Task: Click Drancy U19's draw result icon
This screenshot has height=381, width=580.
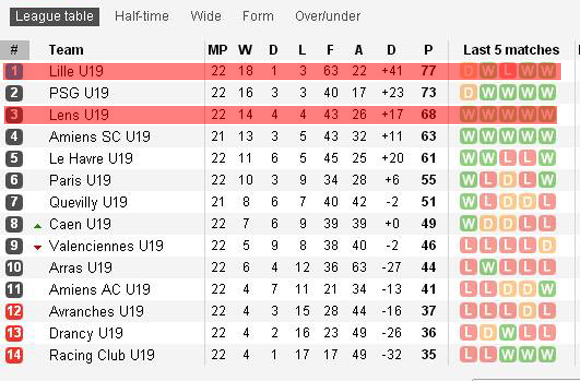Action: (x=488, y=333)
